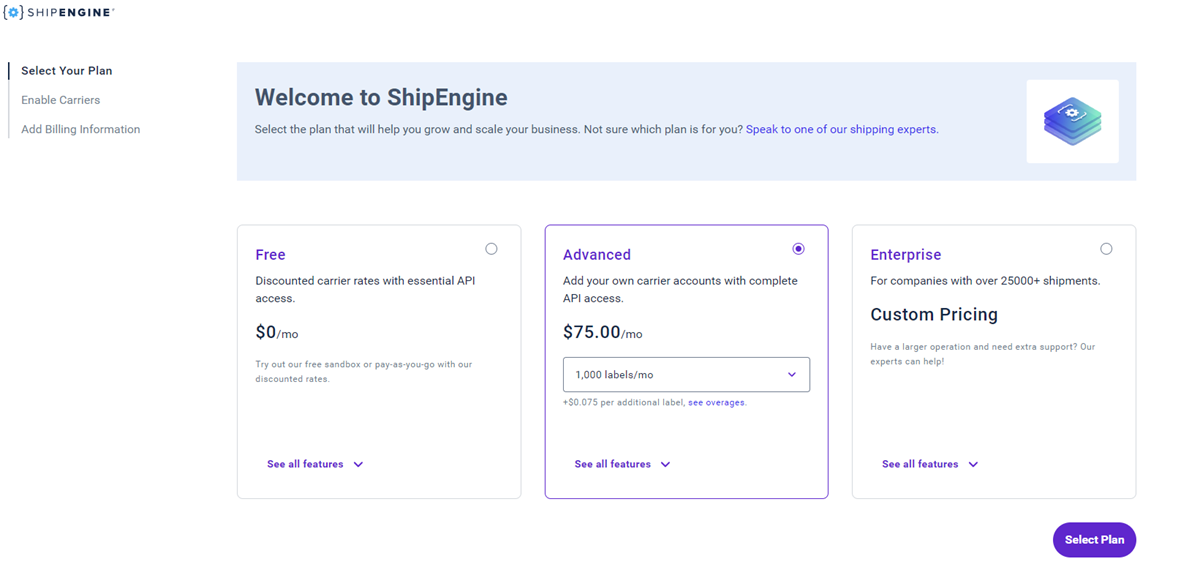This screenshot has height=567, width=1200.
Task: Go to Select Your Plan step
Action: (x=67, y=71)
